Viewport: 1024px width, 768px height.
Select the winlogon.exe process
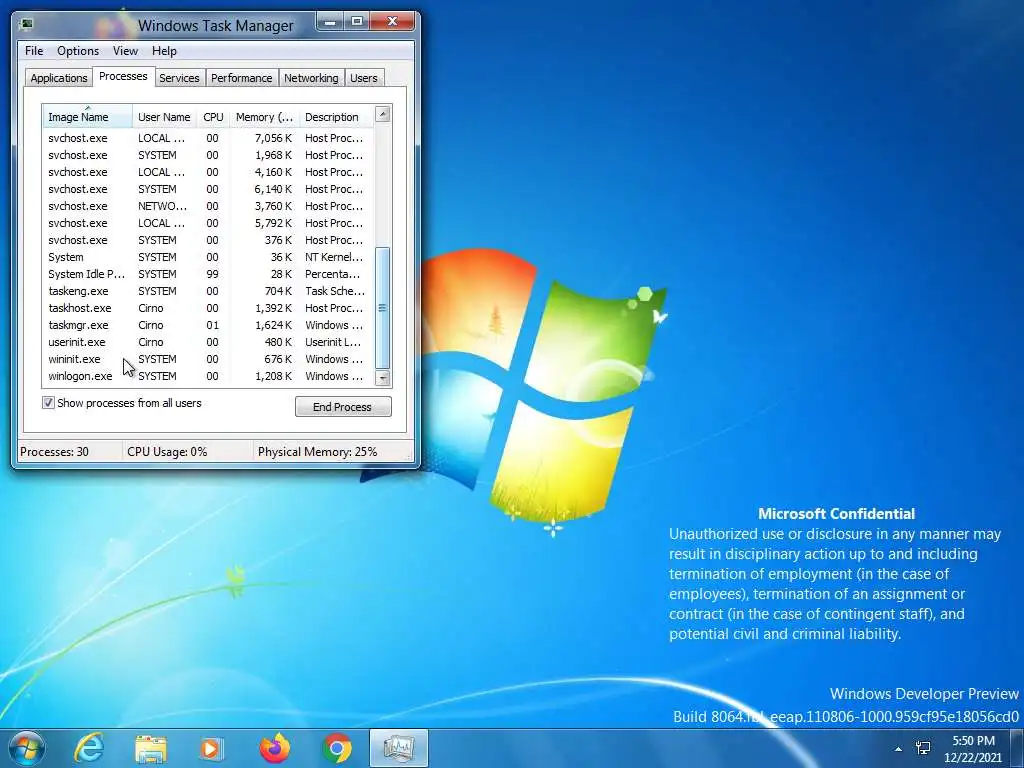click(x=208, y=376)
